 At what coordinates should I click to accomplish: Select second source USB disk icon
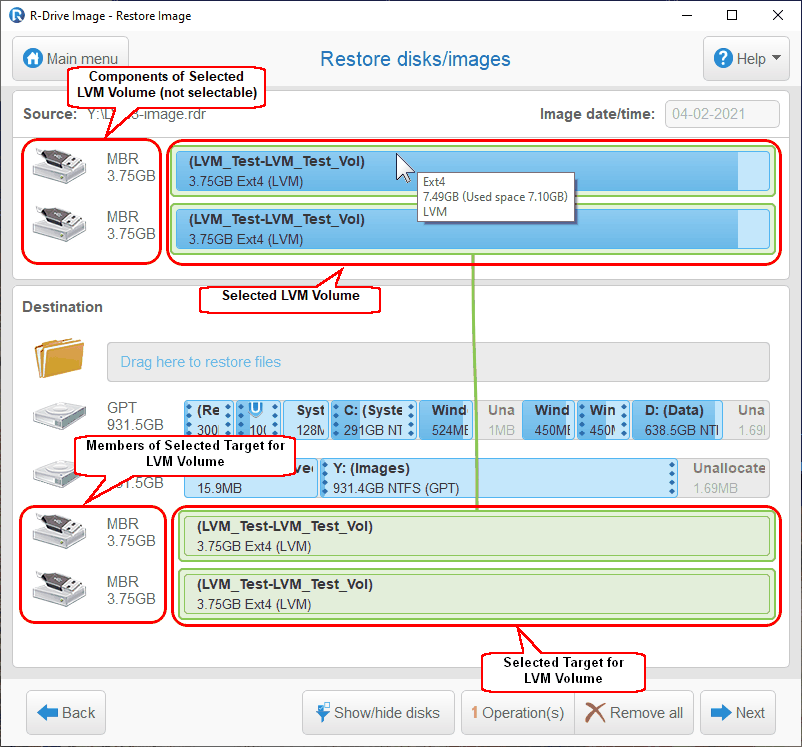coord(59,224)
